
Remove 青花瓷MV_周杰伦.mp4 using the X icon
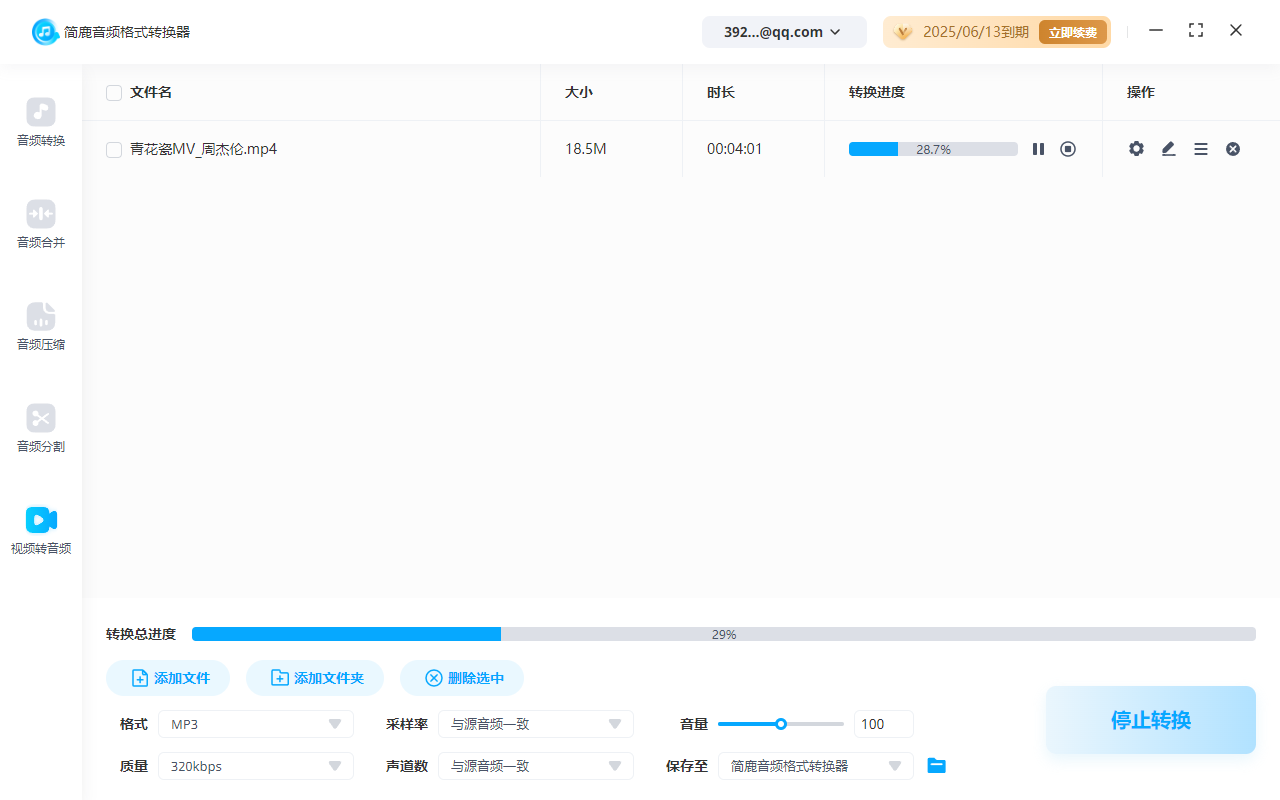point(1233,148)
